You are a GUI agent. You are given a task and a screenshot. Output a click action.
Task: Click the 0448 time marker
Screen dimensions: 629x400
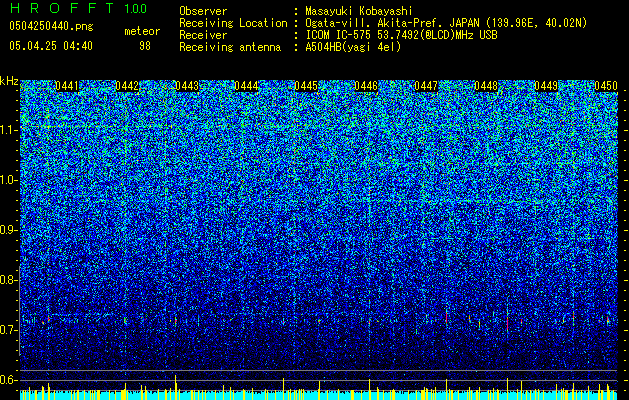pos(486,86)
